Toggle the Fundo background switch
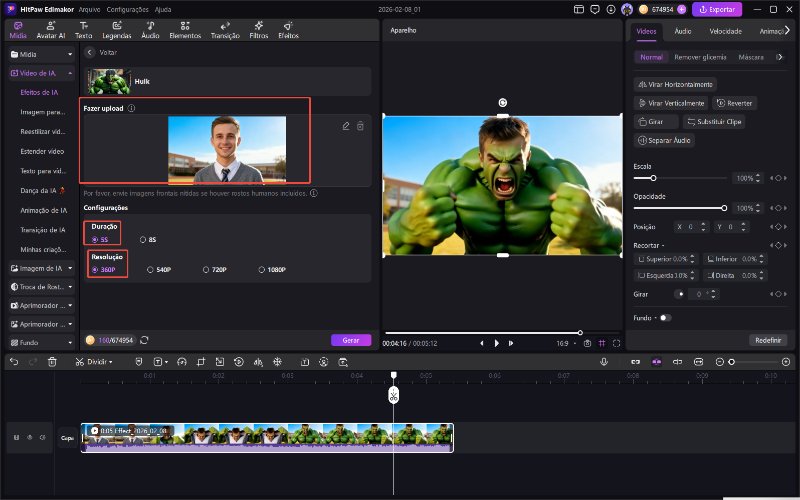800x500 pixels. [665, 317]
